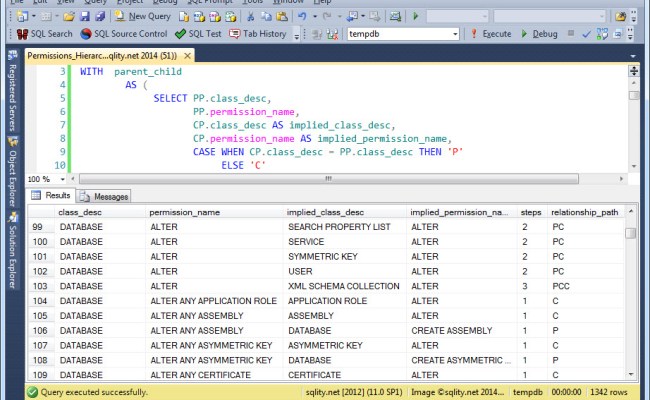650x400 pixels.
Task: Save the query with the floppy disk icon
Action: [x=85, y=17]
